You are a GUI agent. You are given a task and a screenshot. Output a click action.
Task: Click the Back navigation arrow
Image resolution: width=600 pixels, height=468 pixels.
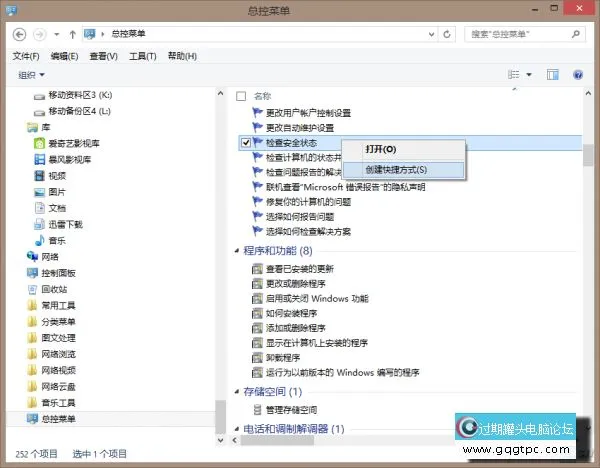click(20, 34)
